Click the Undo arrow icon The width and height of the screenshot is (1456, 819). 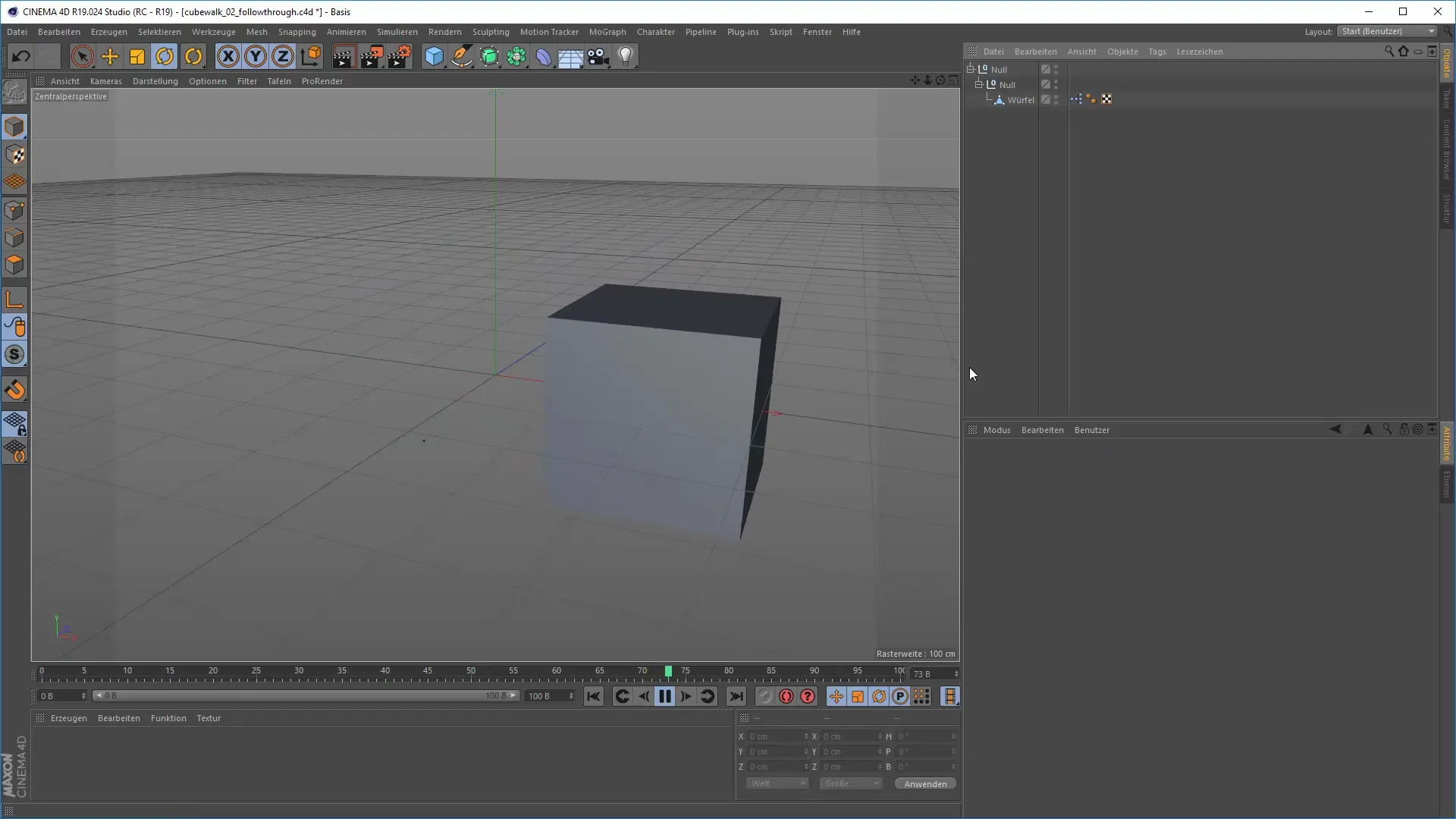click(20, 56)
